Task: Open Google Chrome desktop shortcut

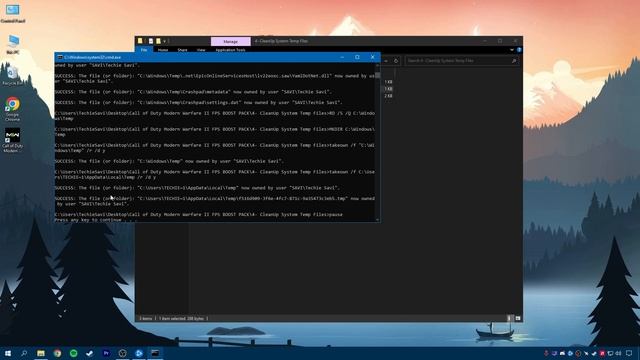Action: click(13, 109)
